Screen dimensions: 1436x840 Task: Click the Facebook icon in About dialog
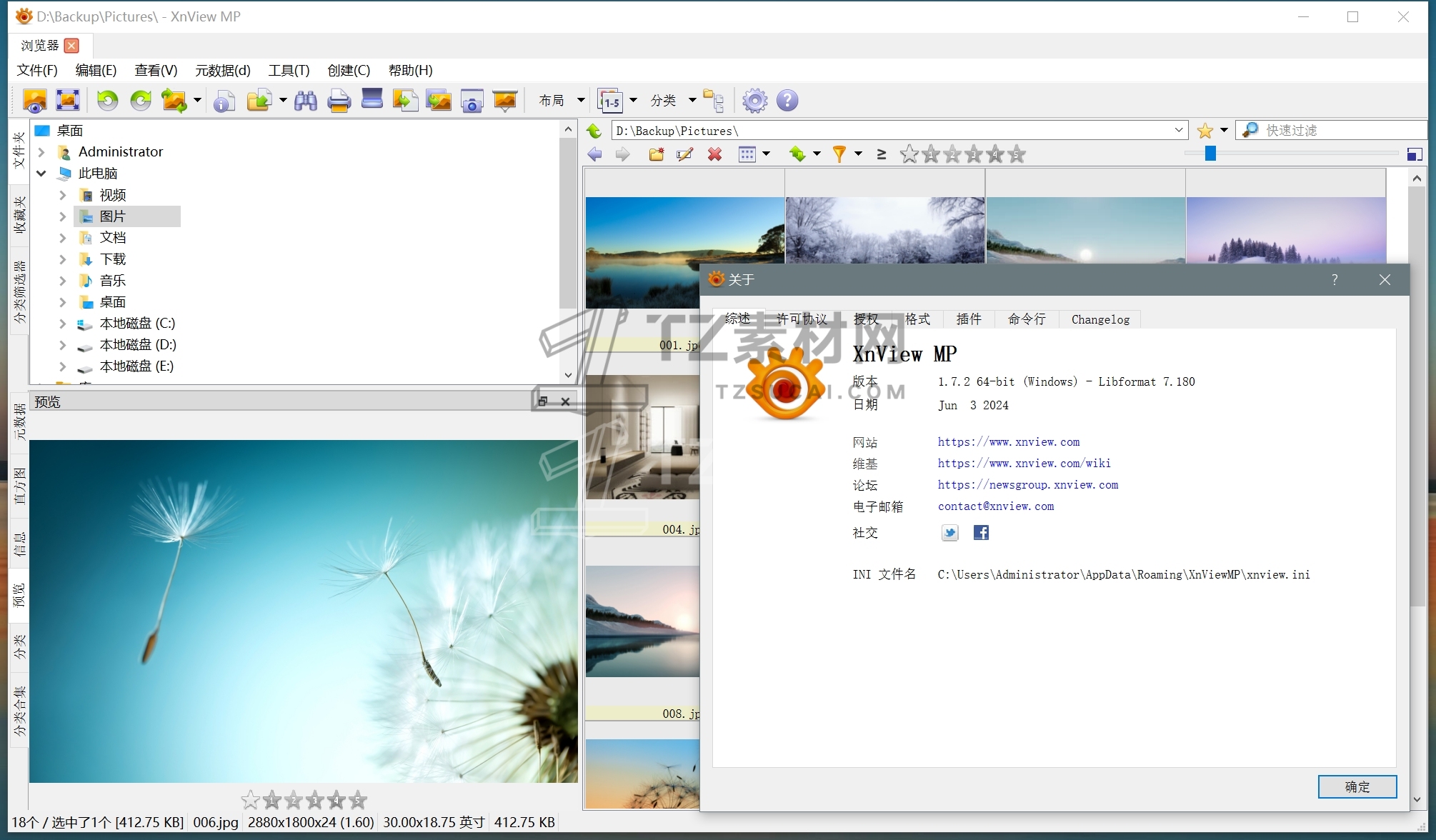pyautogui.click(x=981, y=533)
